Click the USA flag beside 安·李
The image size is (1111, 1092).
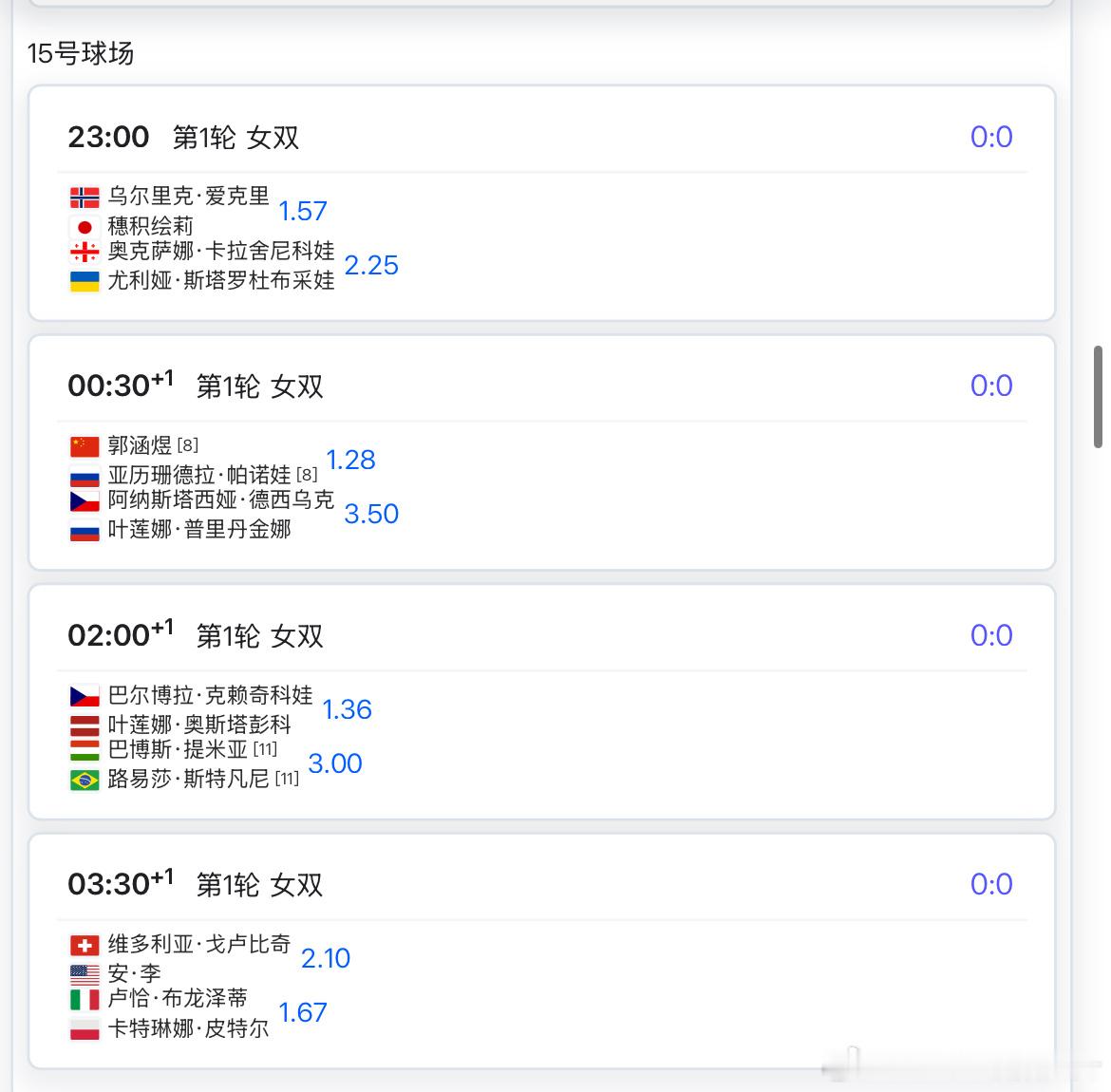point(85,975)
